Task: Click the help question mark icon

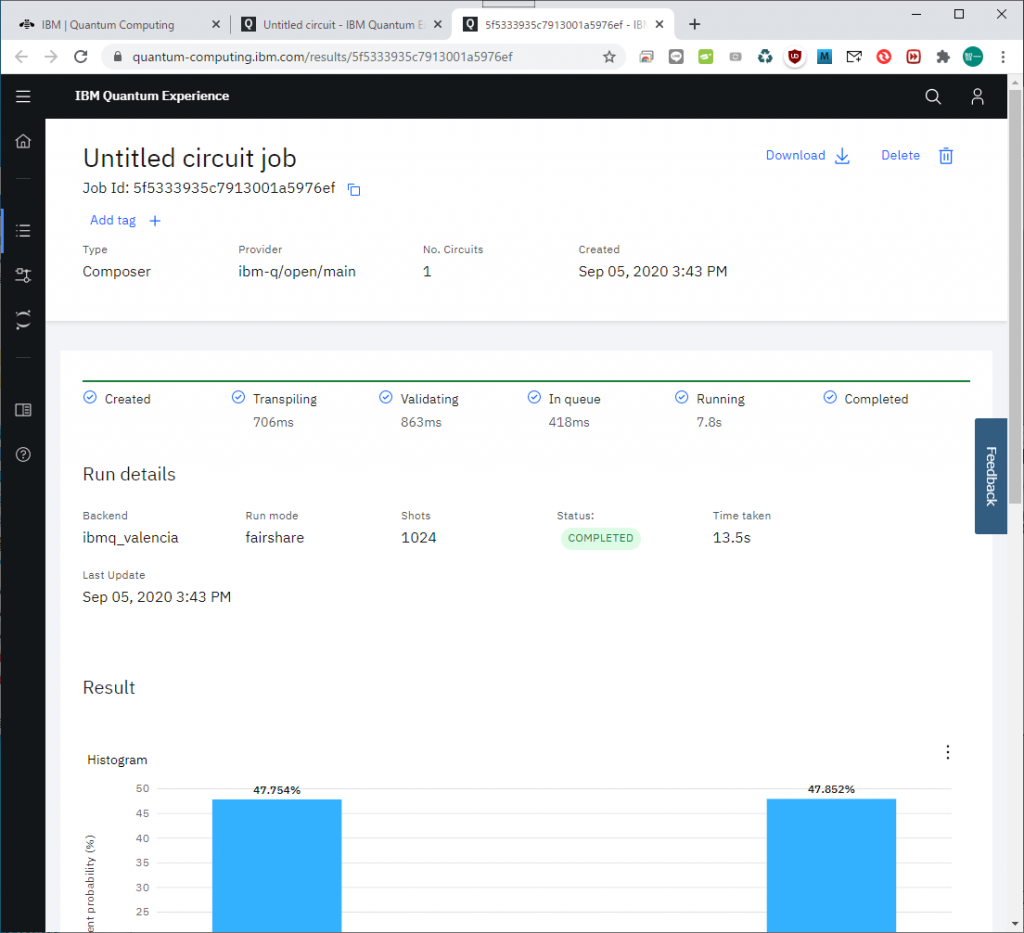Action: click(23, 454)
